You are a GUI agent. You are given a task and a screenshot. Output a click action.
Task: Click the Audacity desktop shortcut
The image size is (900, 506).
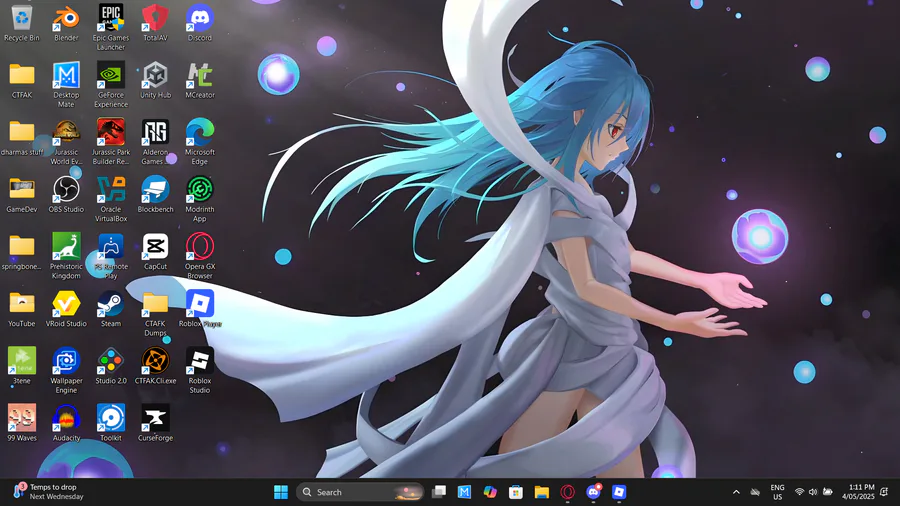tap(66, 423)
